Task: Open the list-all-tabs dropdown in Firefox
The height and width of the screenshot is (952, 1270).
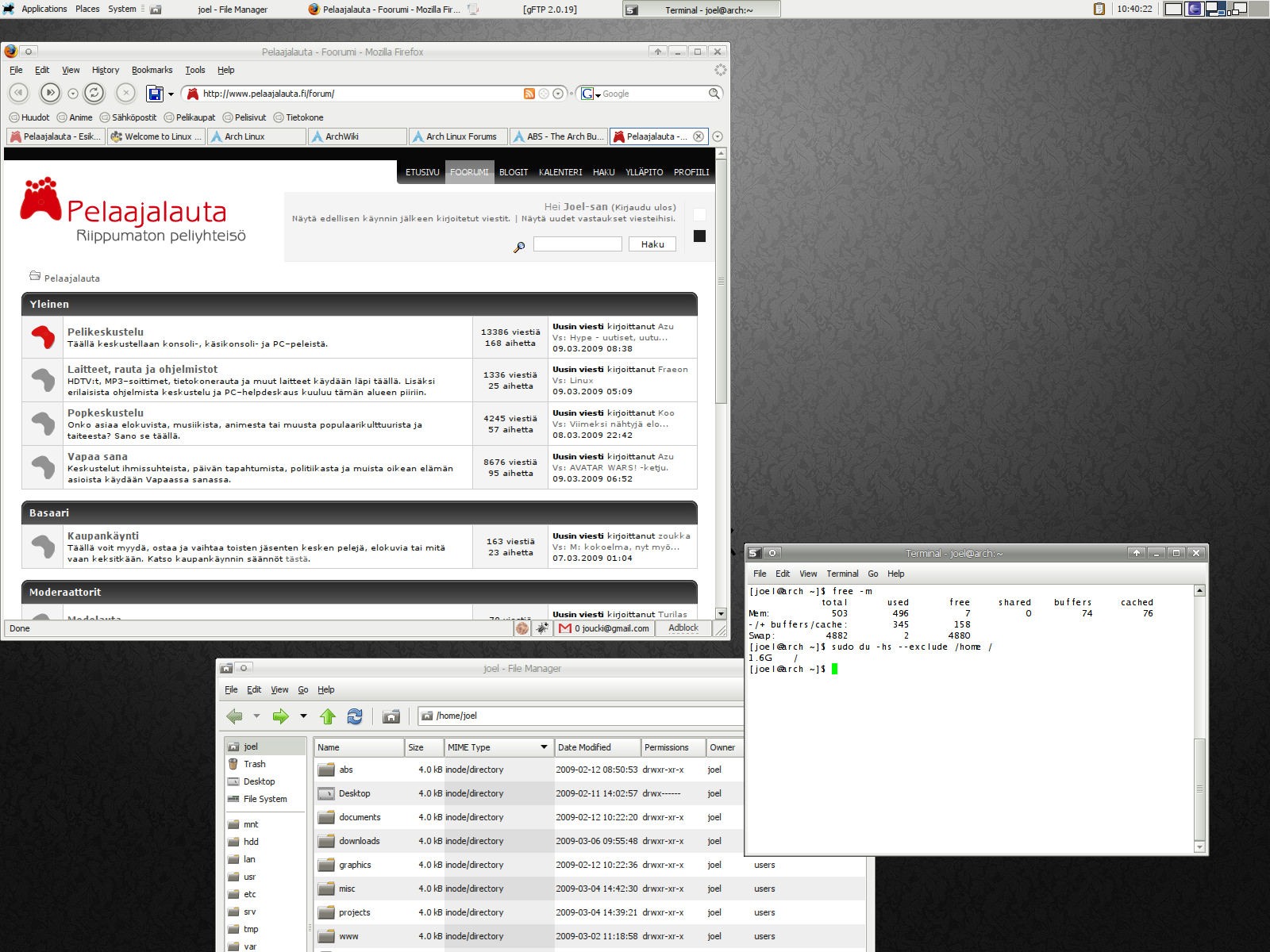Action: [x=718, y=136]
